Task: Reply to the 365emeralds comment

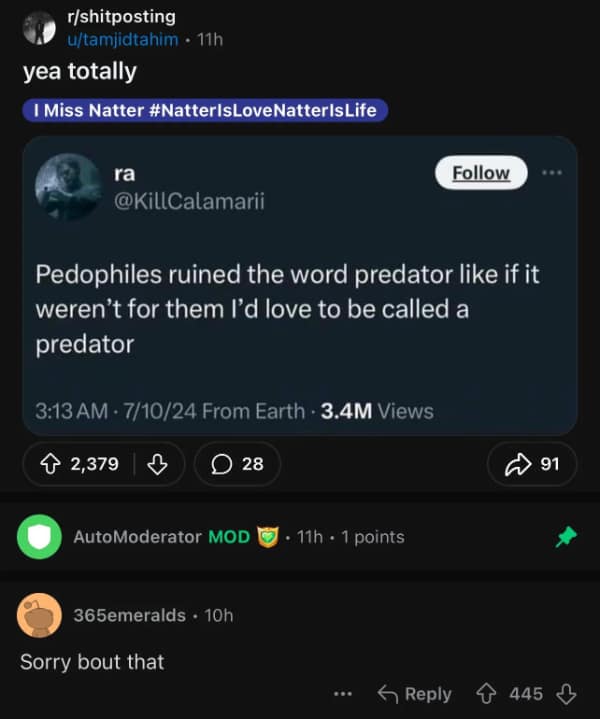Action: pyautogui.click(x=414, y=694)
